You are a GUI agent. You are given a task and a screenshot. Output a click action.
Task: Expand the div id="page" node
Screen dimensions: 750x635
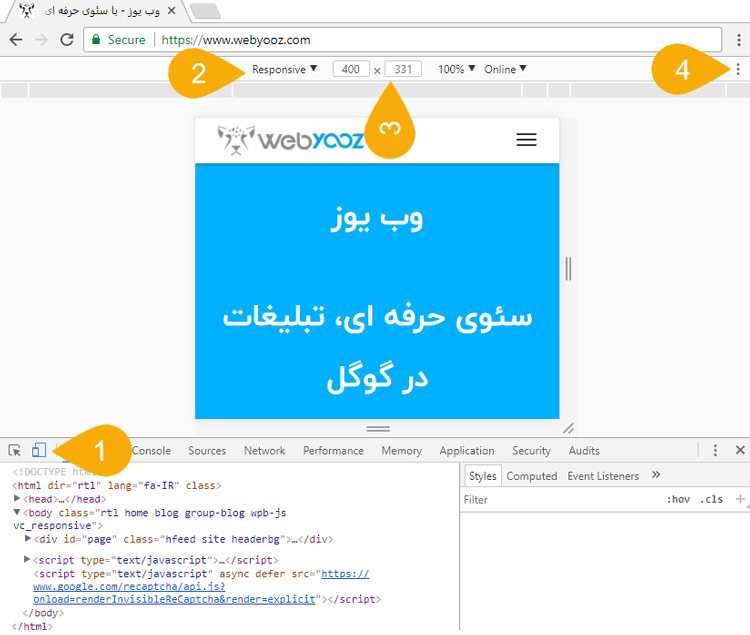point(28,538)
